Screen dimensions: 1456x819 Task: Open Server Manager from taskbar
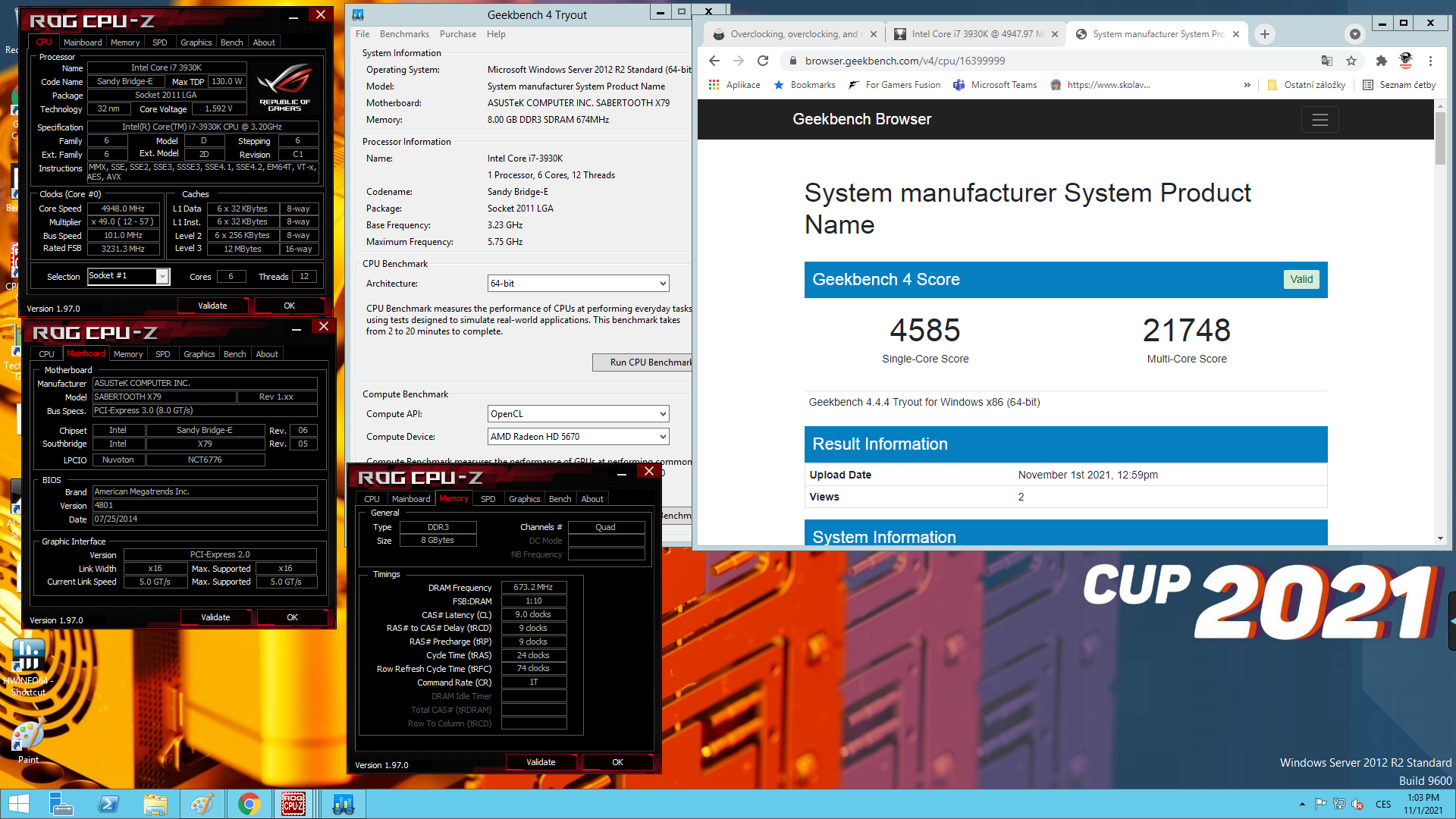point(61,804)
